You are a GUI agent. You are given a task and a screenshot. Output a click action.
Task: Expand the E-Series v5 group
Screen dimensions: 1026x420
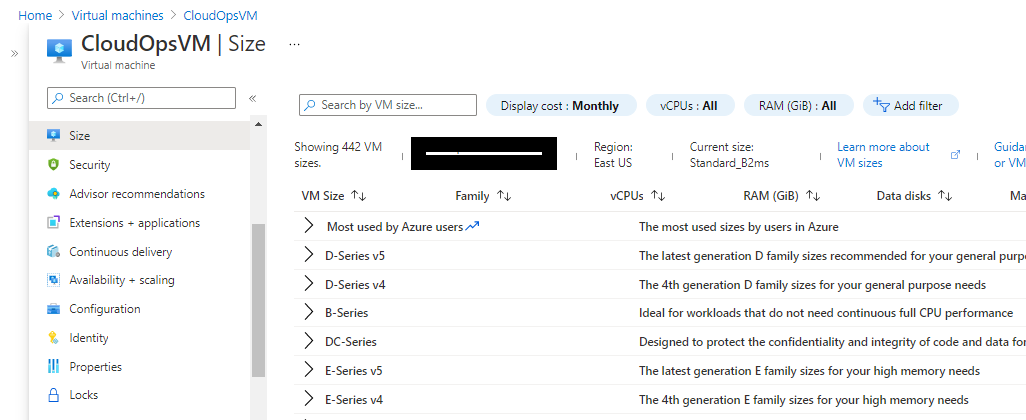click(309, 370)
